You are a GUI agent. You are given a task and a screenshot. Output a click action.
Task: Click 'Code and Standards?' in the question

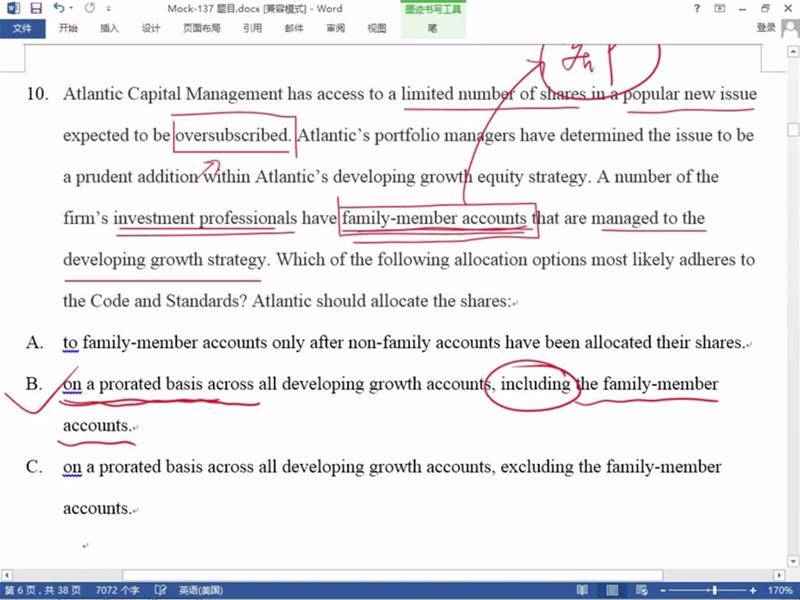pyautogui.click(x=169, y=301)
